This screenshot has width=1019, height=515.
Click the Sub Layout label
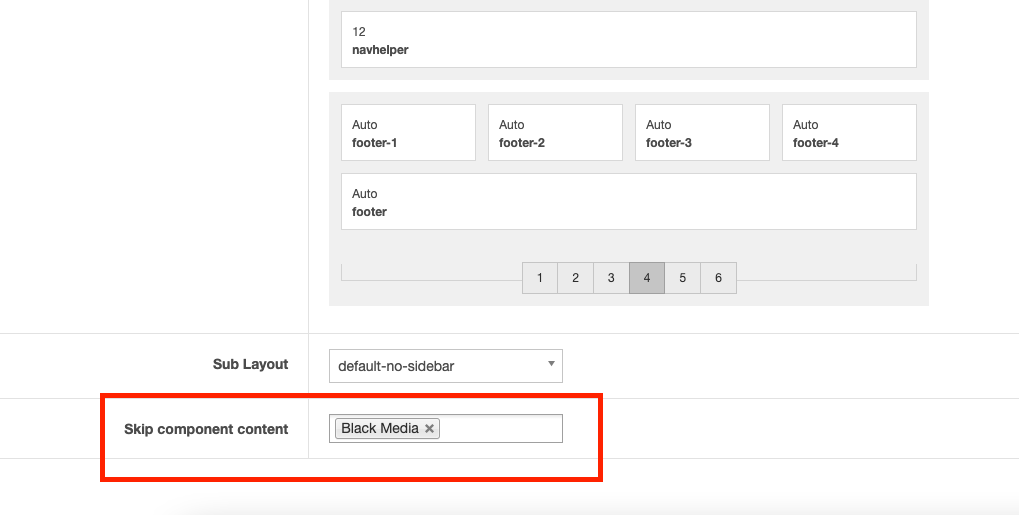tap(250, 365)
